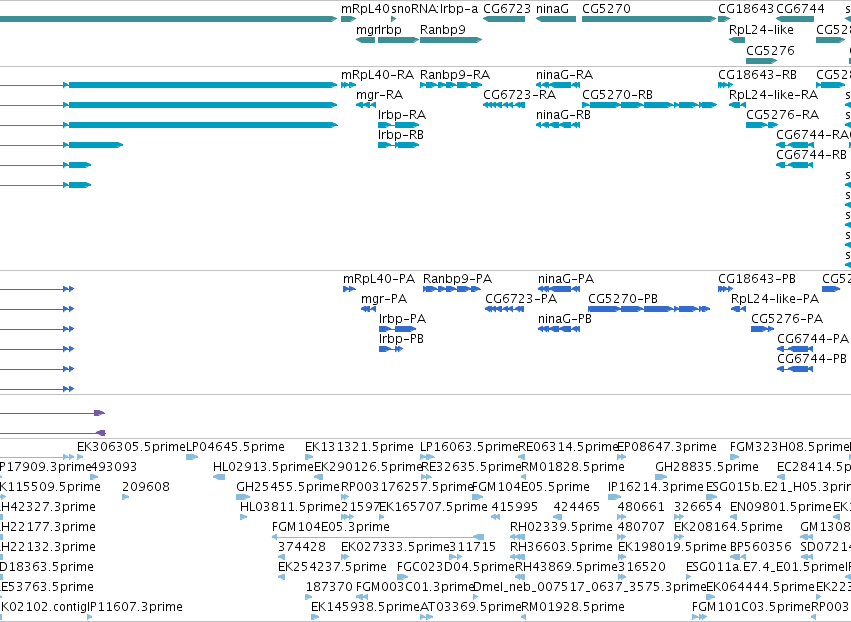851x622 pixels.
Task: Click the HL02913.5prime EST label
Action: tap(263, 467)
